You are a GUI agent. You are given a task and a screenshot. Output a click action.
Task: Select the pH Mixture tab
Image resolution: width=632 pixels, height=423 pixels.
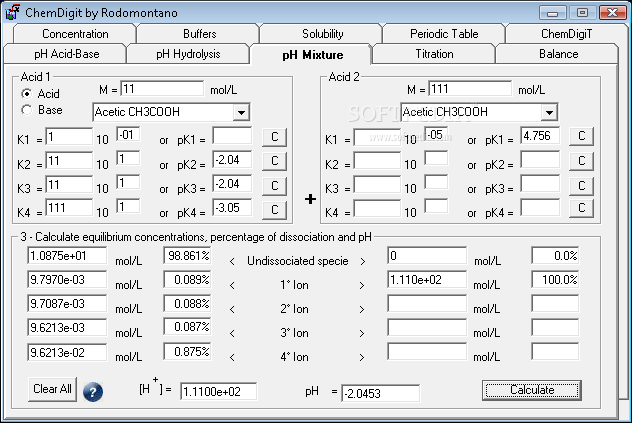coord(312,54)
